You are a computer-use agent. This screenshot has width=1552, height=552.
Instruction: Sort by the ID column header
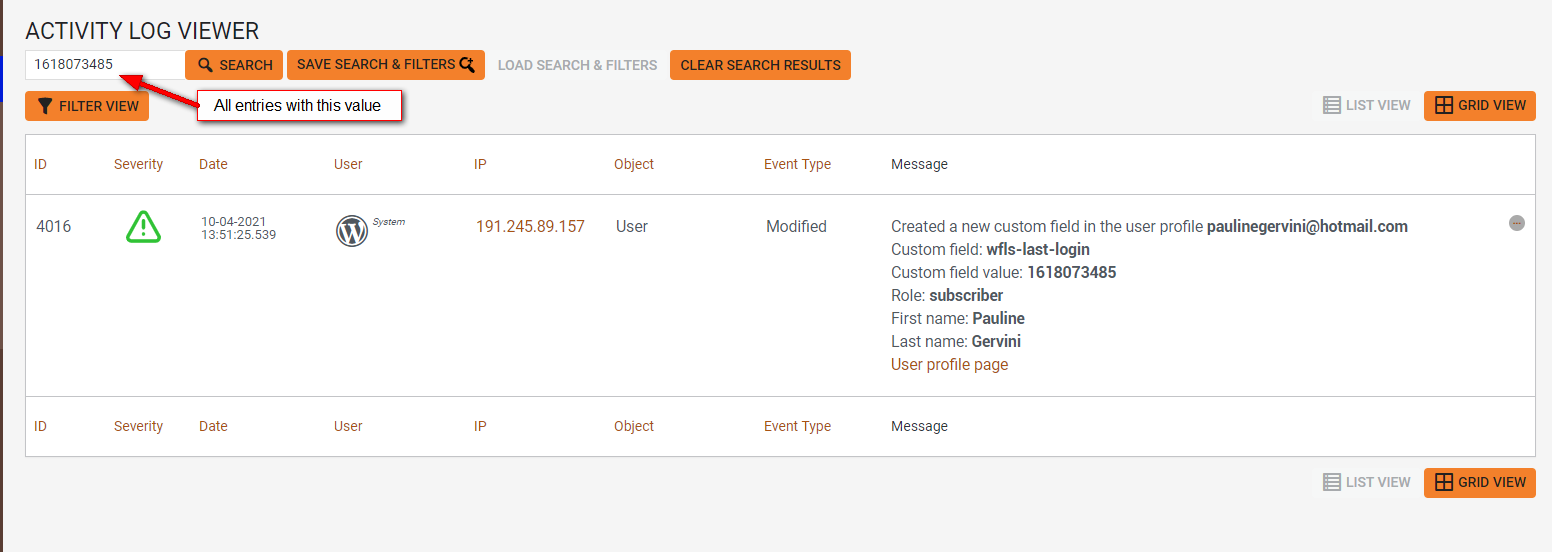click(41, 164)
